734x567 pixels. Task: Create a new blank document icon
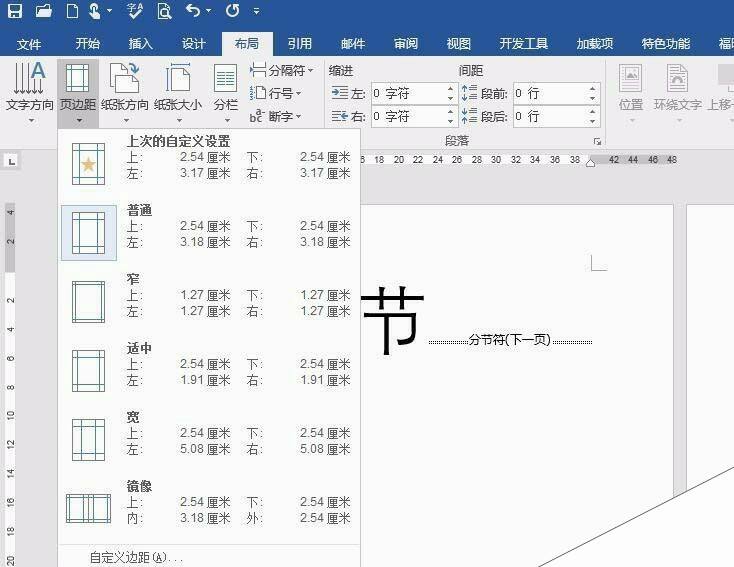(x=72, y=10)
